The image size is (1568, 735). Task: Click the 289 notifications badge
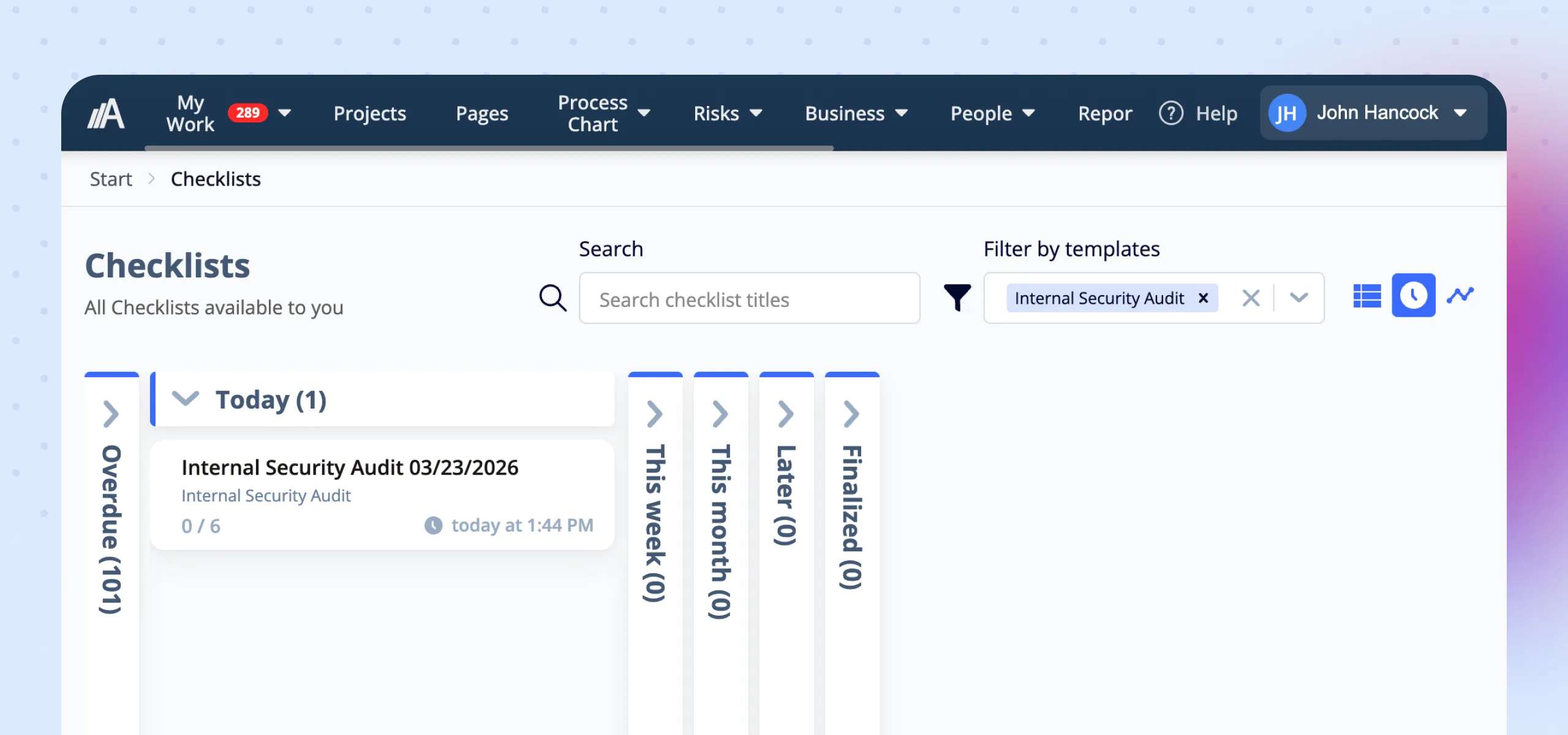click(247, 113)
